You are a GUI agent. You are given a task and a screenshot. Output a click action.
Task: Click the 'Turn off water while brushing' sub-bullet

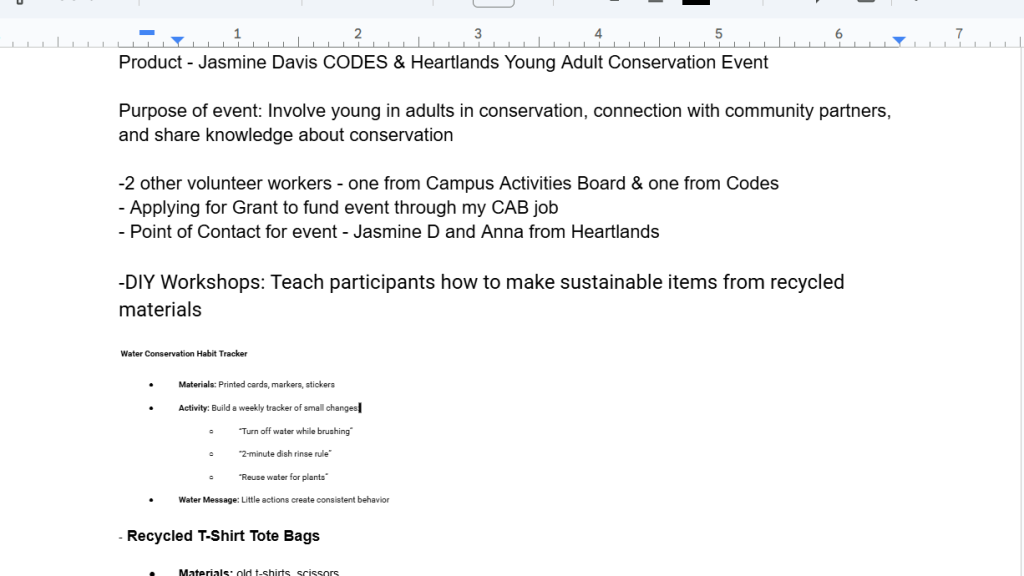296,431
